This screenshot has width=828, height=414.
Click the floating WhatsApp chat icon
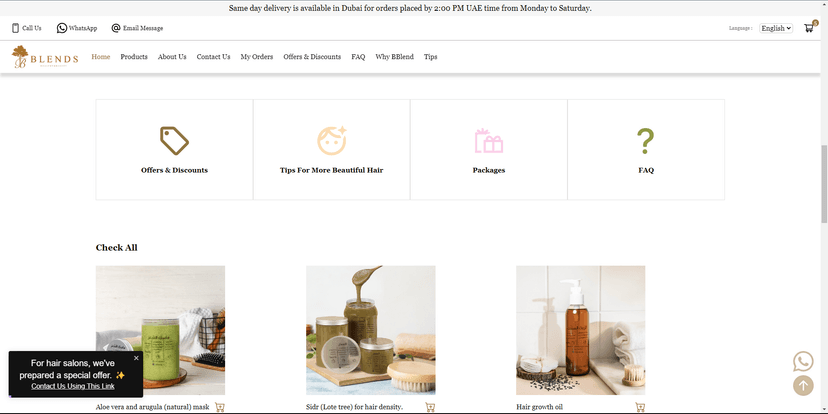[803, 361]
